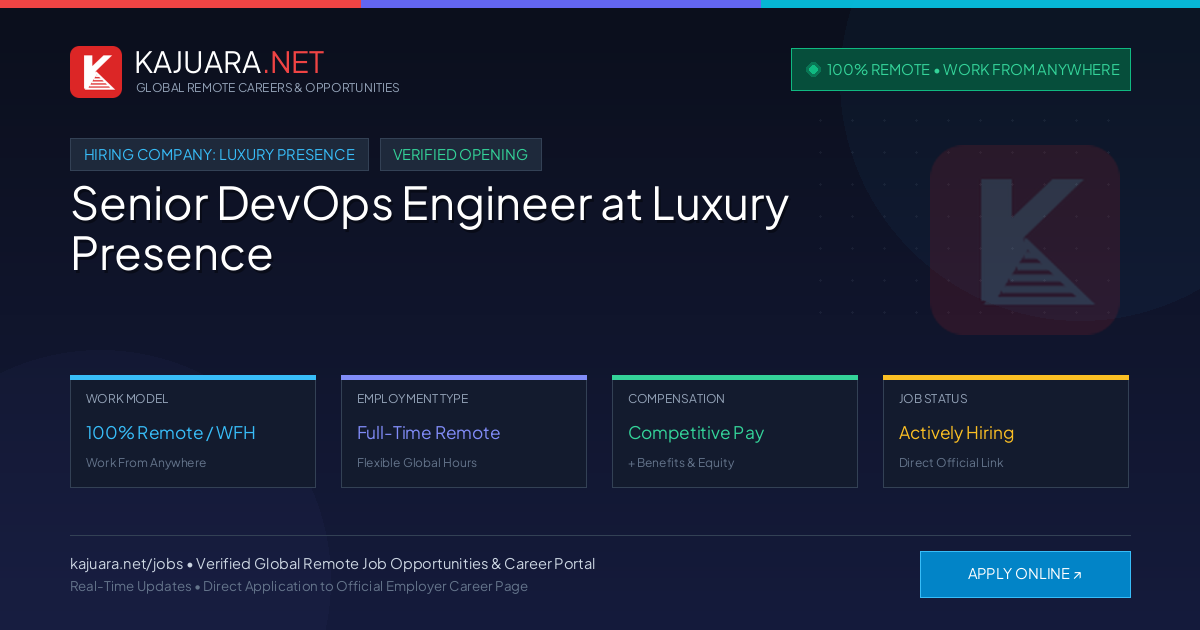The width and height of the screenshot is (1200, 630).
Task: Open the Employment Type card
Action: pos(464,432)
